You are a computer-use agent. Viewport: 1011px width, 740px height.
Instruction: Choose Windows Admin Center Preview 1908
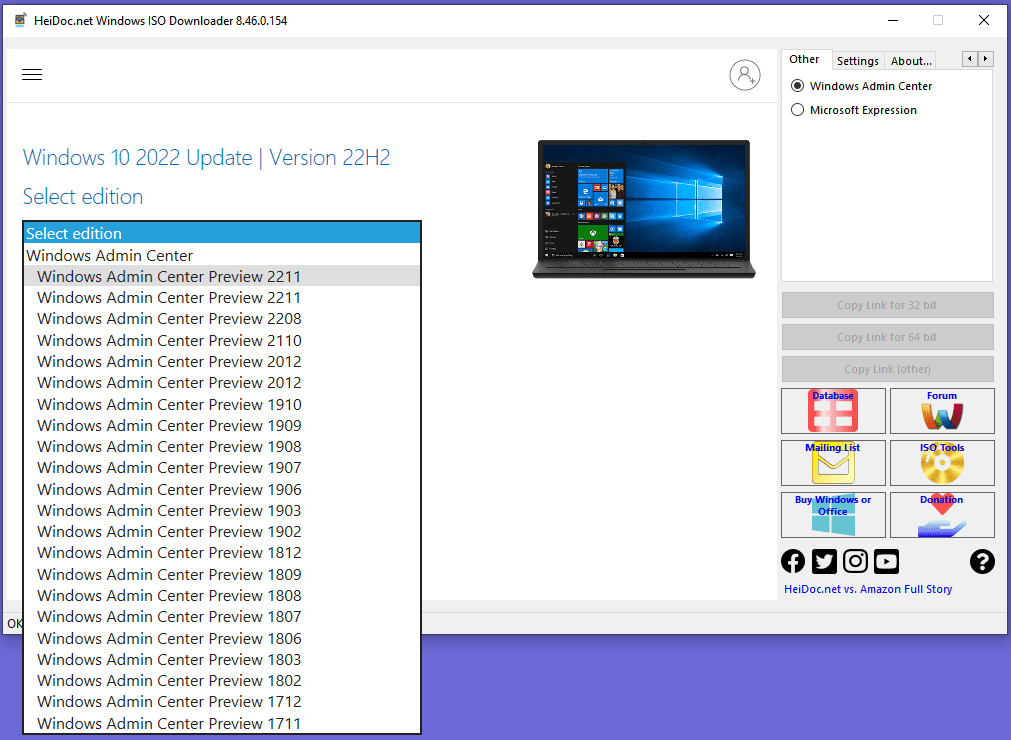click(222, 447)
